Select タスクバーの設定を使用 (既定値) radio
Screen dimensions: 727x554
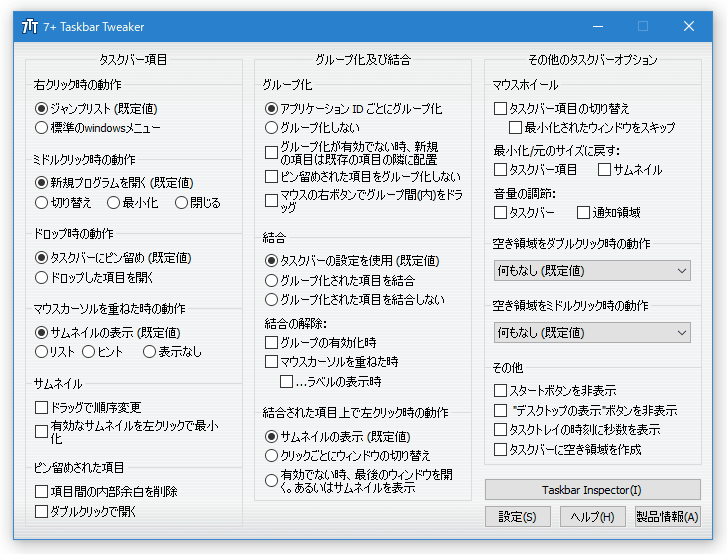pos(271,261)
